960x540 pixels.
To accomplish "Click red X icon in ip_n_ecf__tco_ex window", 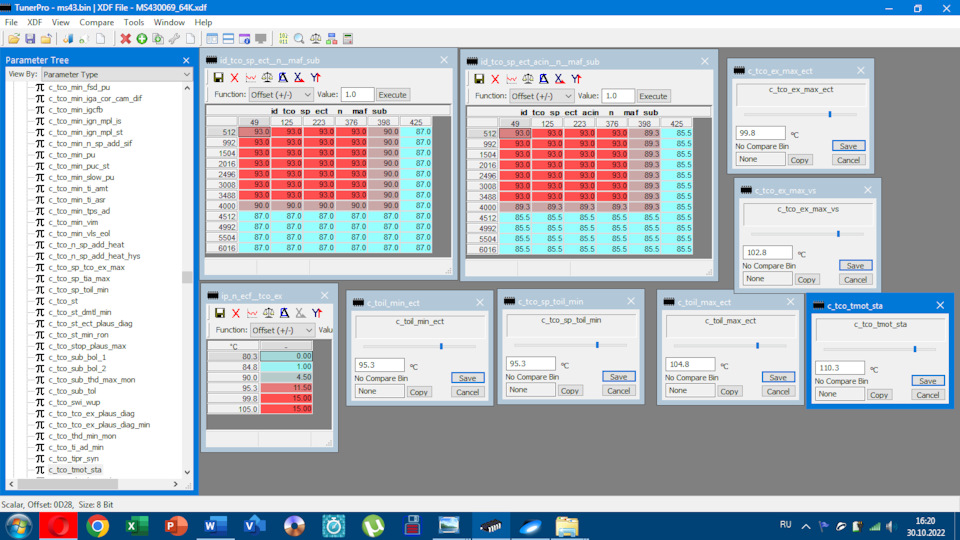I will (236, 313).
